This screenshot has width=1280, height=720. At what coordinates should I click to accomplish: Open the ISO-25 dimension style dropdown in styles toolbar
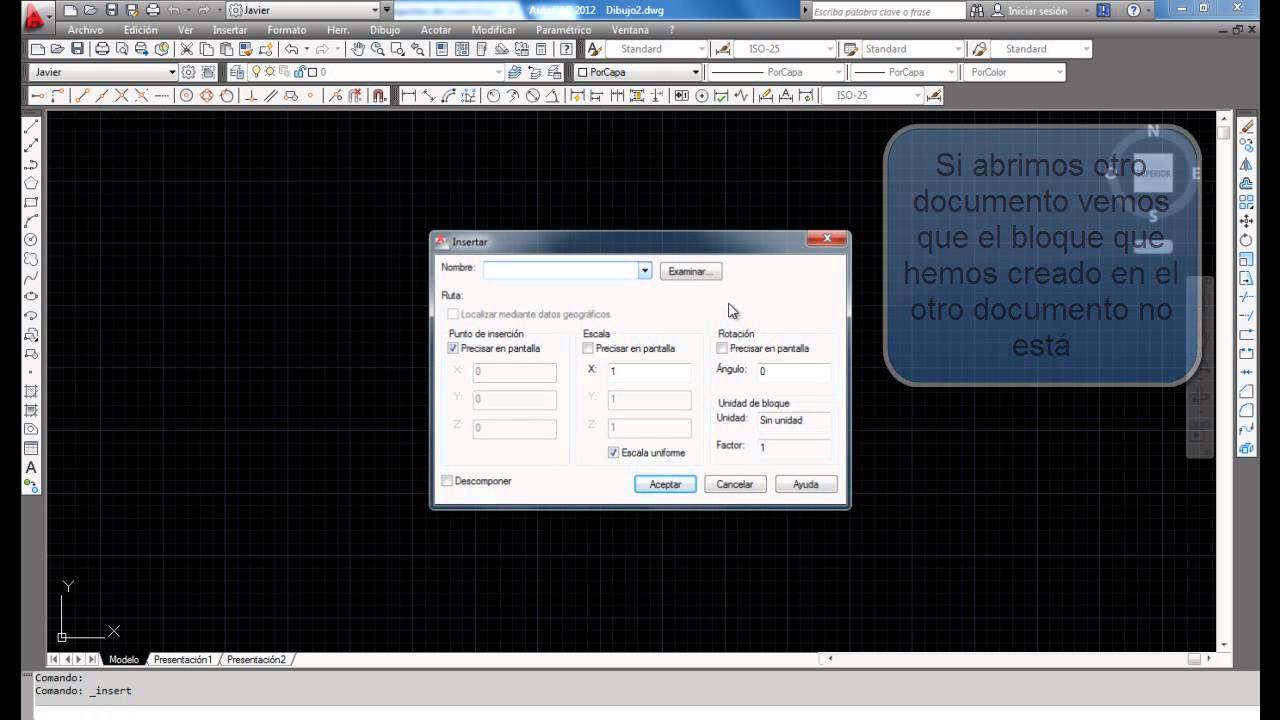829,49
